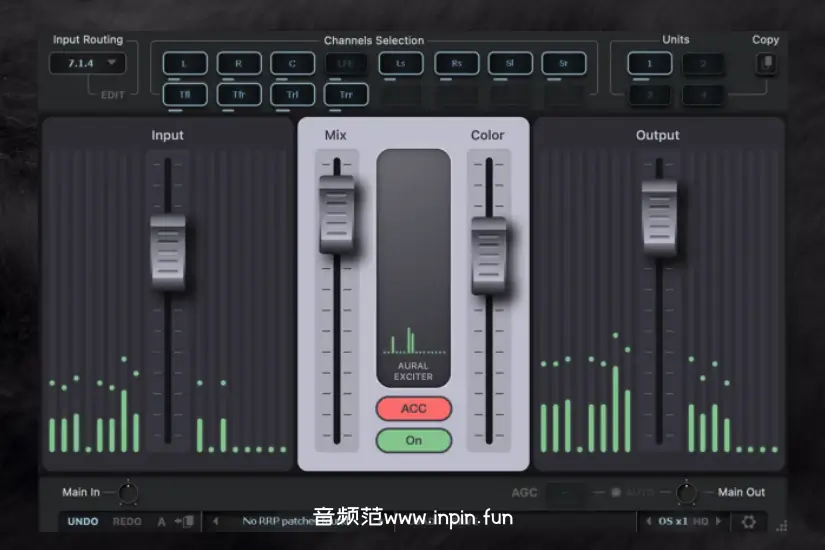This screenshot has width=825, height=550.
Task: Click the Input fader handle
Action: tap(168, 252)
